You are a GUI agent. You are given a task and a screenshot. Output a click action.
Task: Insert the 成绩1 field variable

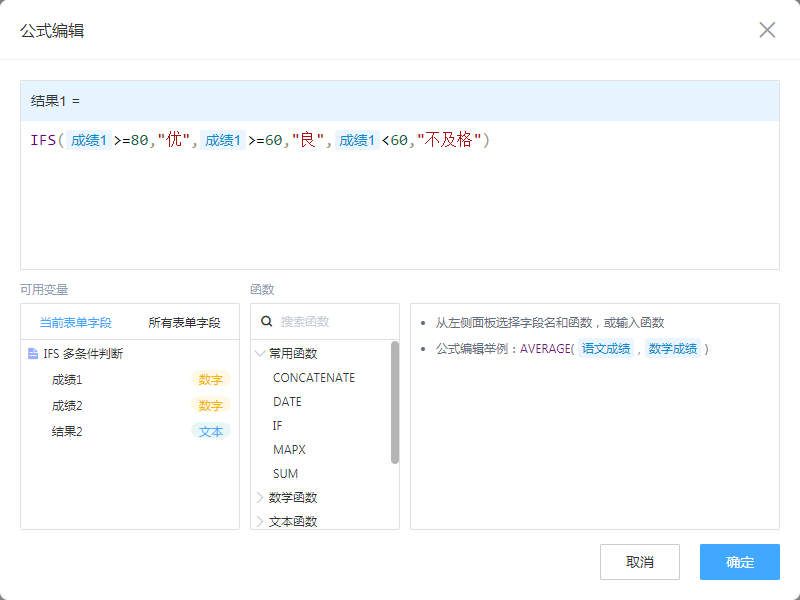tap(67, 380)
